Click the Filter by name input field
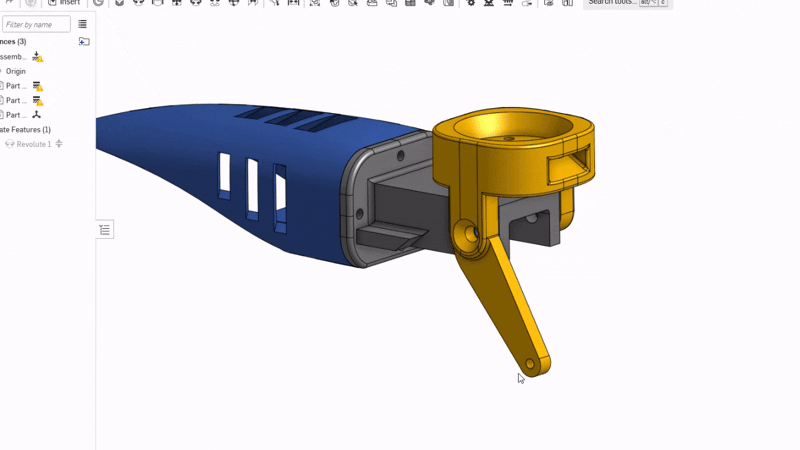800x450 pixels. (36, 24)
